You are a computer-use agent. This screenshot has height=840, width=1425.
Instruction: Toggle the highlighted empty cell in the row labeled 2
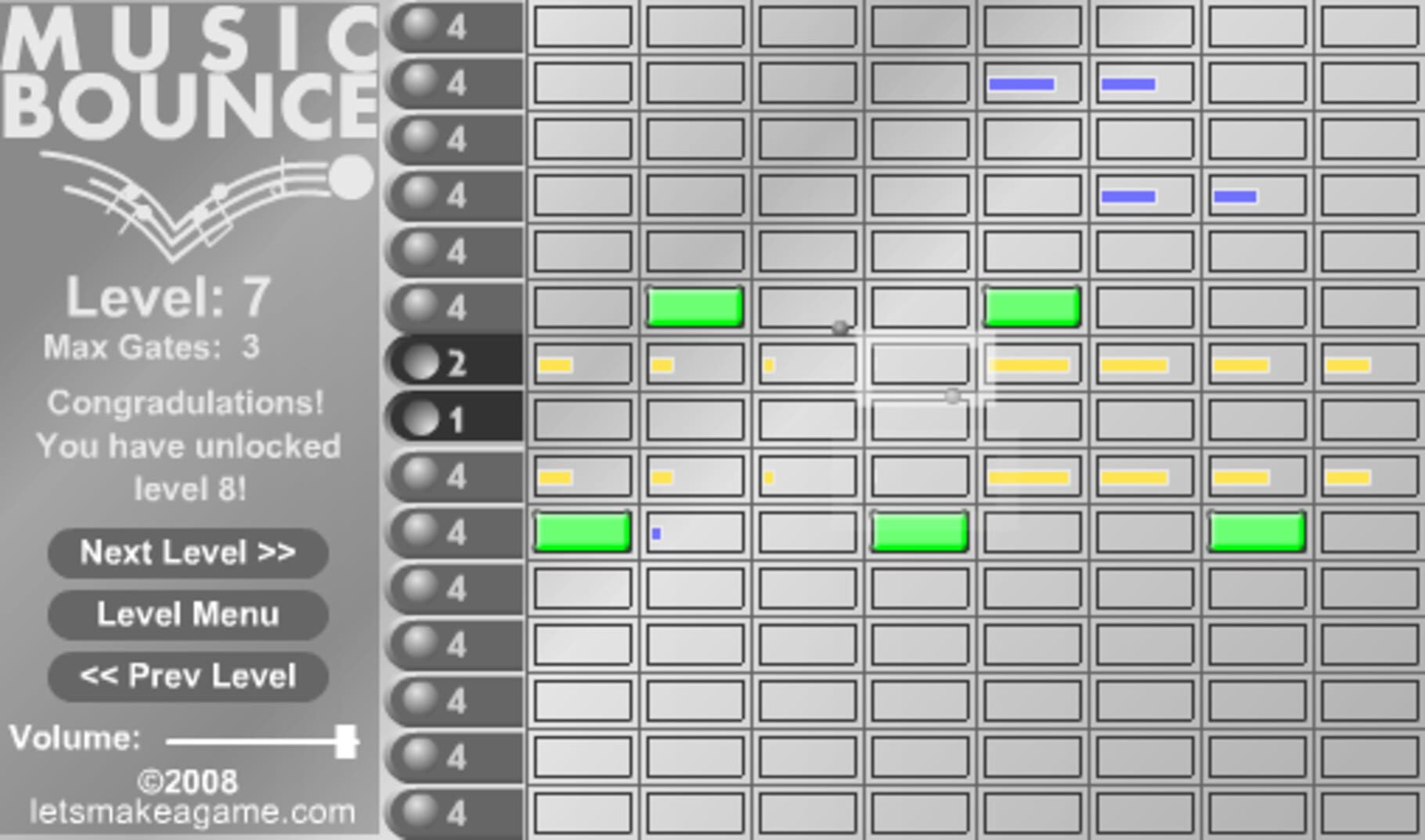click(919, 363)
